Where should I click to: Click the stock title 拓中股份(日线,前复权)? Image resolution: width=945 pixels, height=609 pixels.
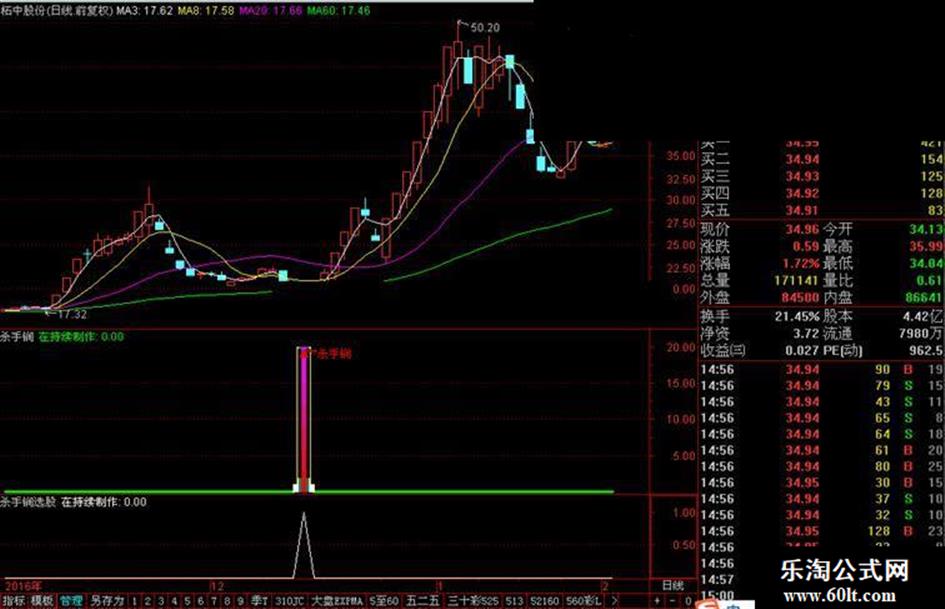click(x=57, y=10)
